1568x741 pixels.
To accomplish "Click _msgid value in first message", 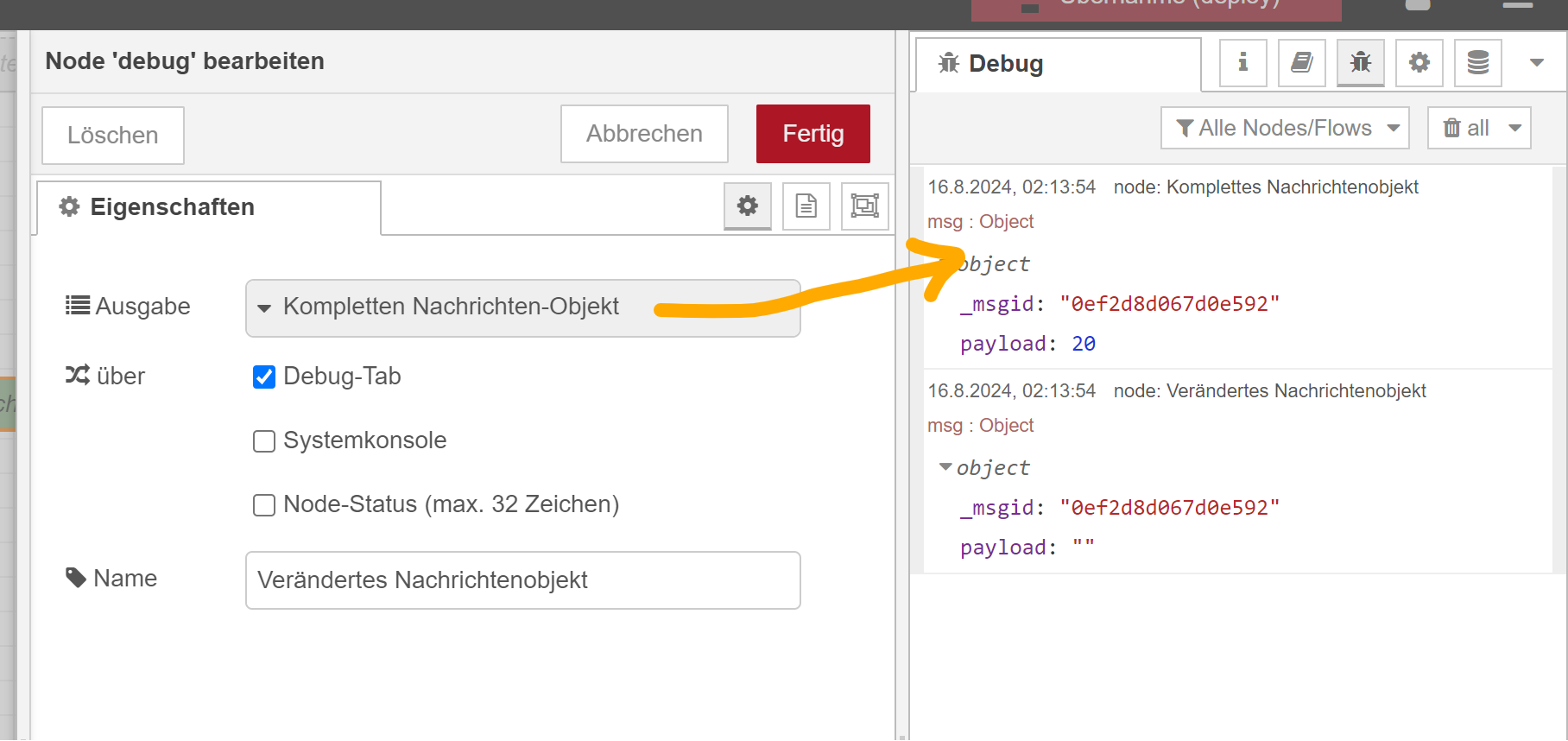I will pos(1169,304).
